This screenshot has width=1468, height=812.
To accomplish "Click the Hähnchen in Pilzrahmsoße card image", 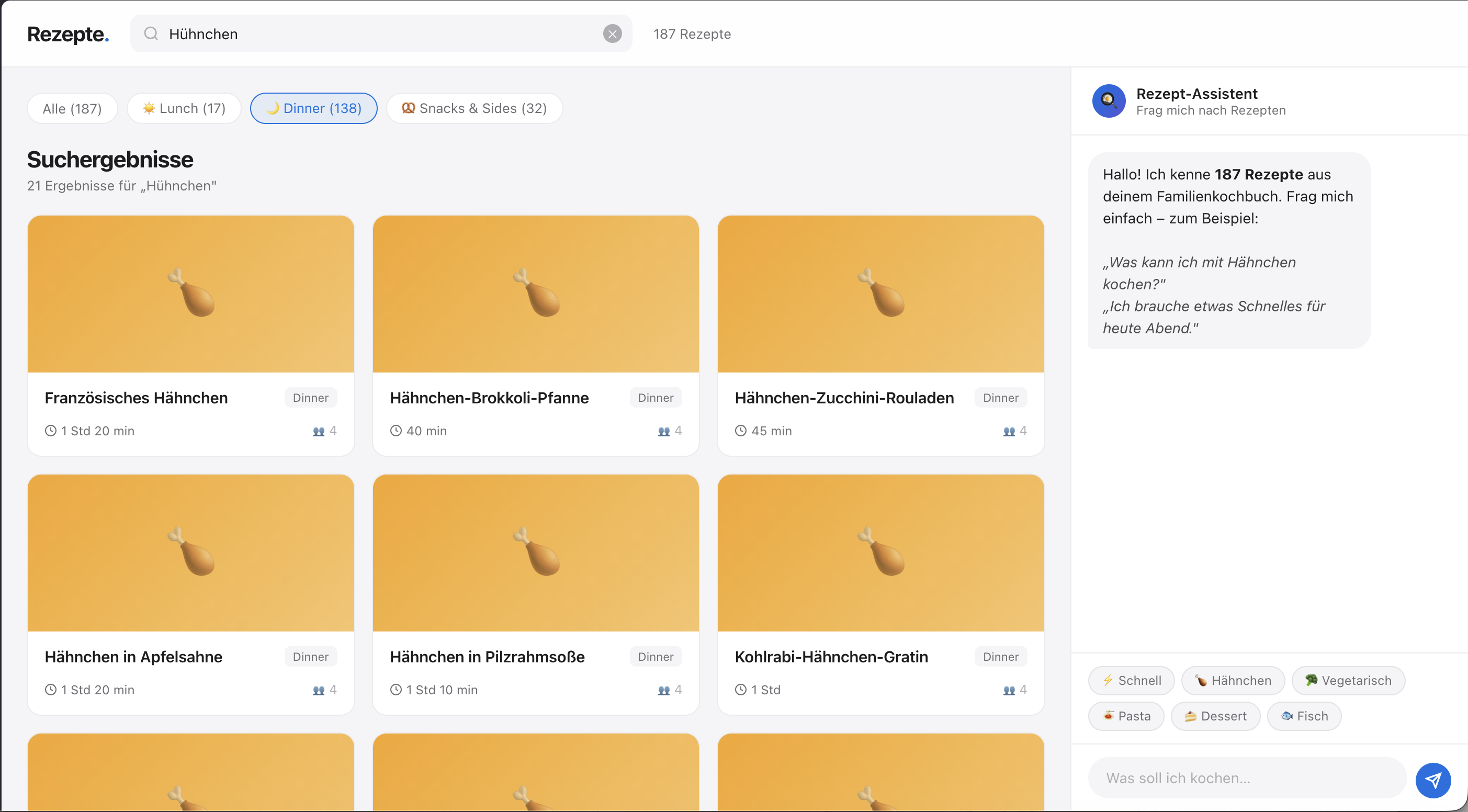I will (536, 554).
